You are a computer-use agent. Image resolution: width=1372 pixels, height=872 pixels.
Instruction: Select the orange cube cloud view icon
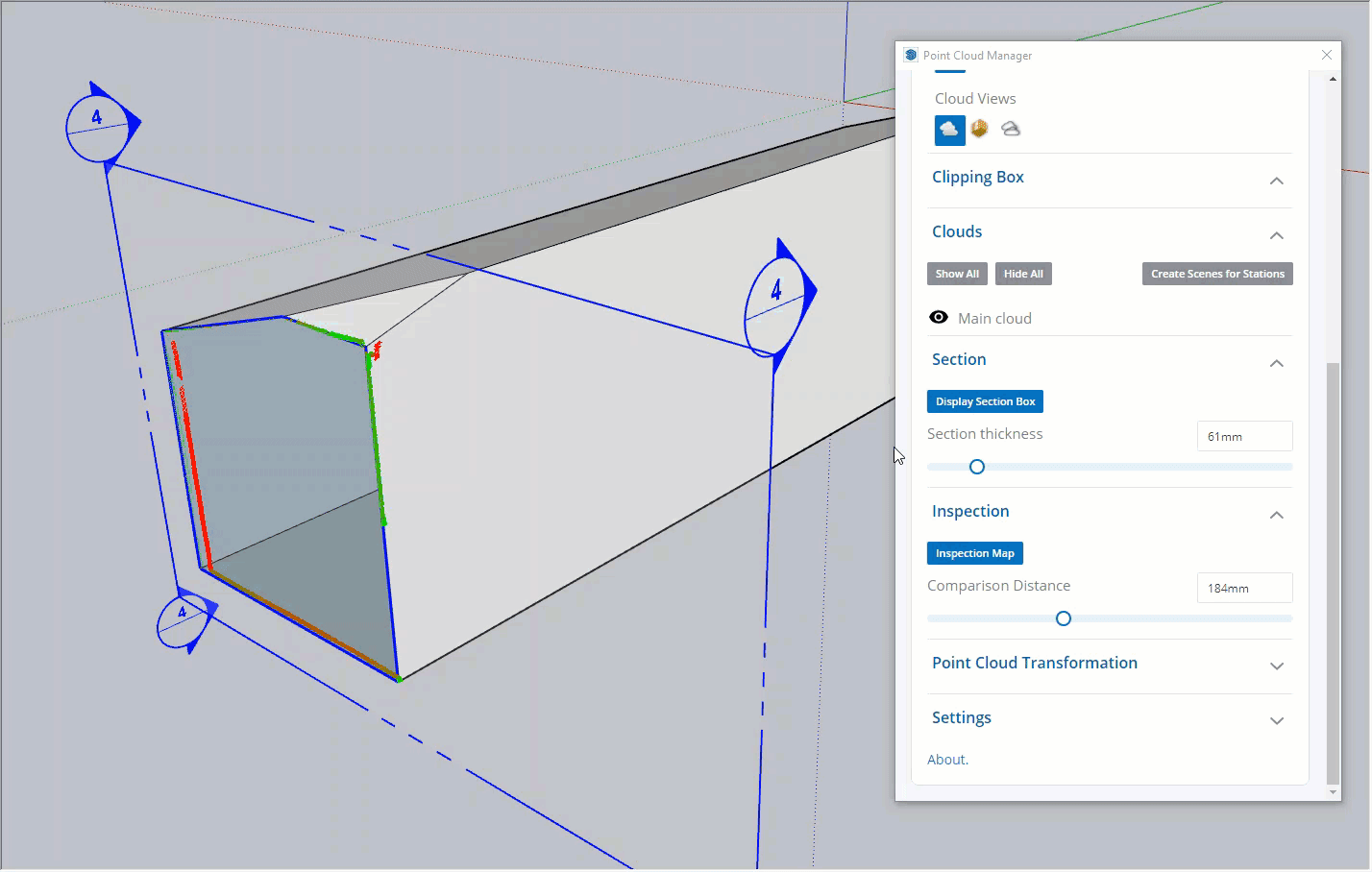(979, 129)
